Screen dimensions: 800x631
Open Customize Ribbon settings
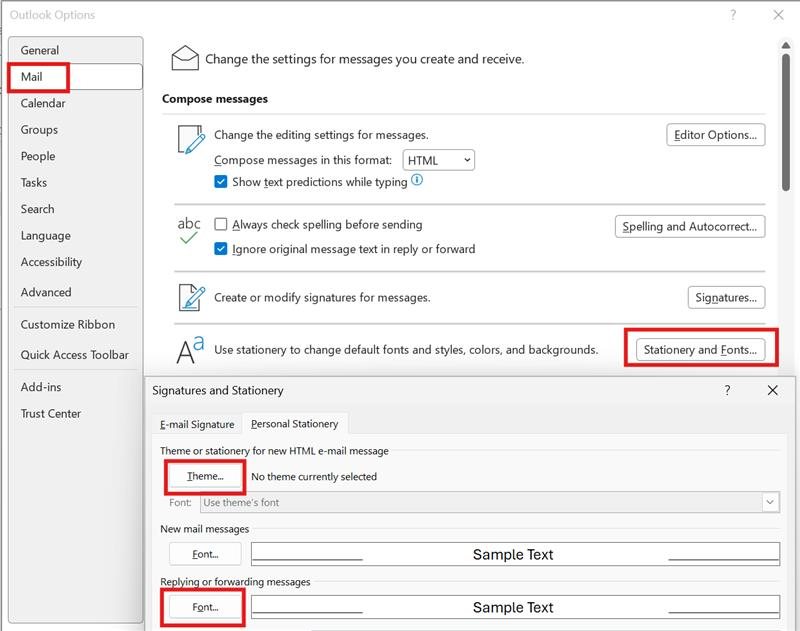76,324
